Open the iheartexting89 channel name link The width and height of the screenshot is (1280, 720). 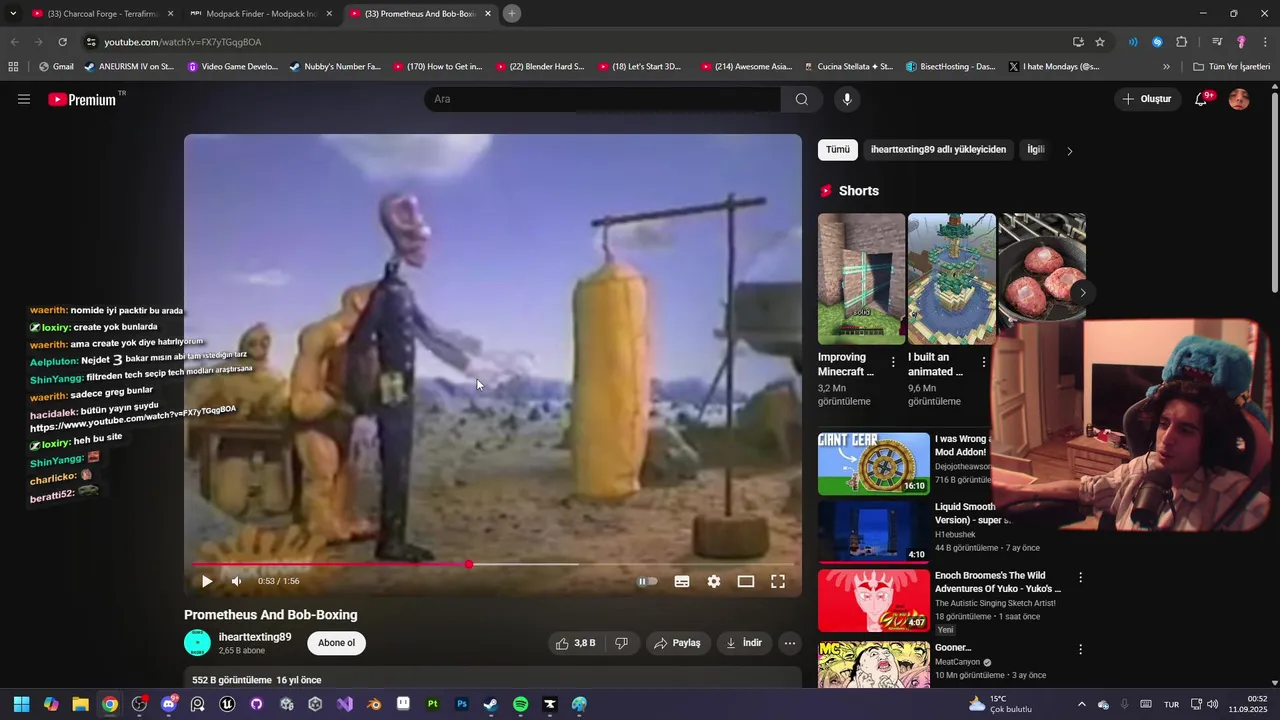(x=255, y=637)
